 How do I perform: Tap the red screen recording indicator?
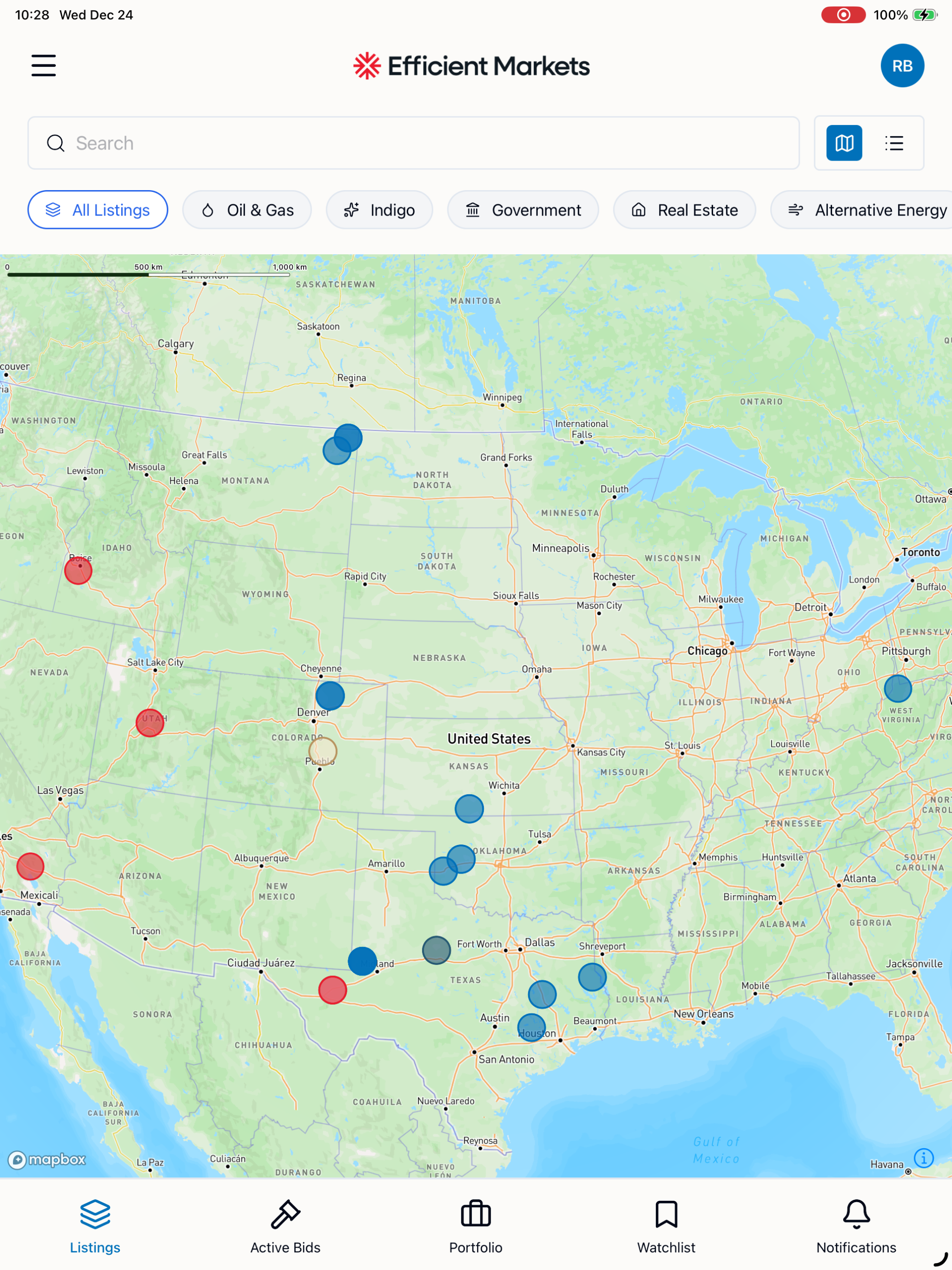click(843, 15)
